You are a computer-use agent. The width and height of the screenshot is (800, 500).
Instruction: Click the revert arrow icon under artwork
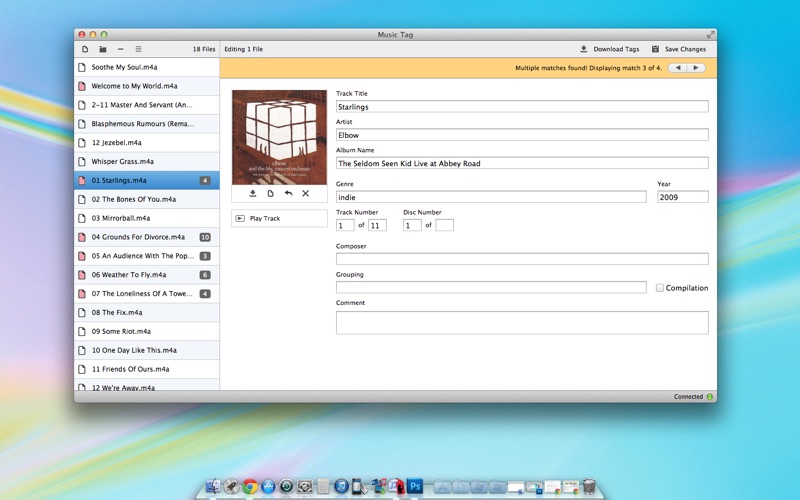tap(288, 193)
